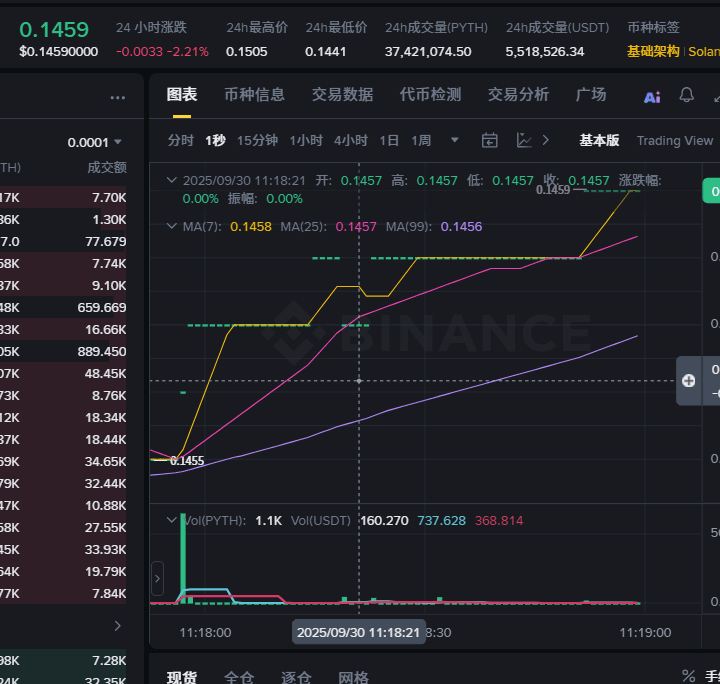Select the 15分钟 interval
The width and height of the screenshot is (720, 684).
(x=257, y=141)
